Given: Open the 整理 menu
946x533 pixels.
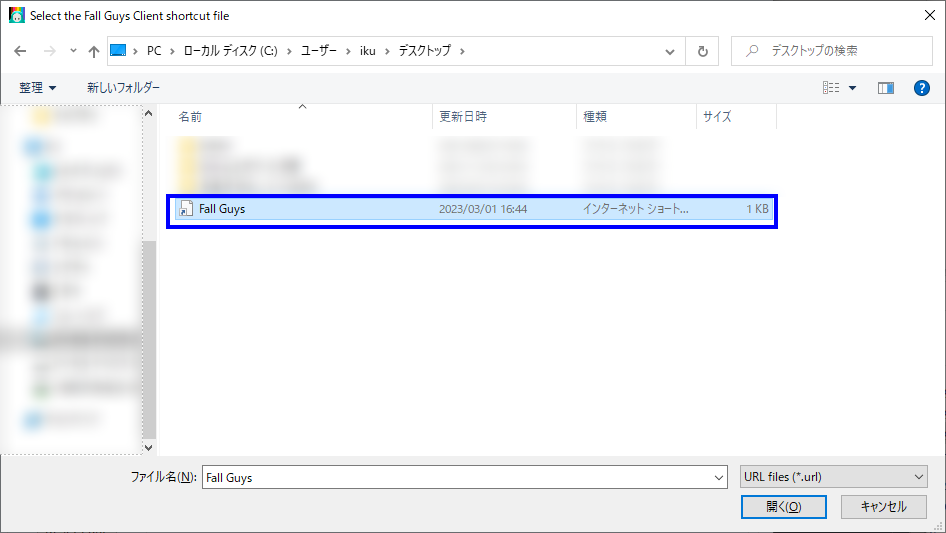Looking at the screenshot, I should 37,88.
